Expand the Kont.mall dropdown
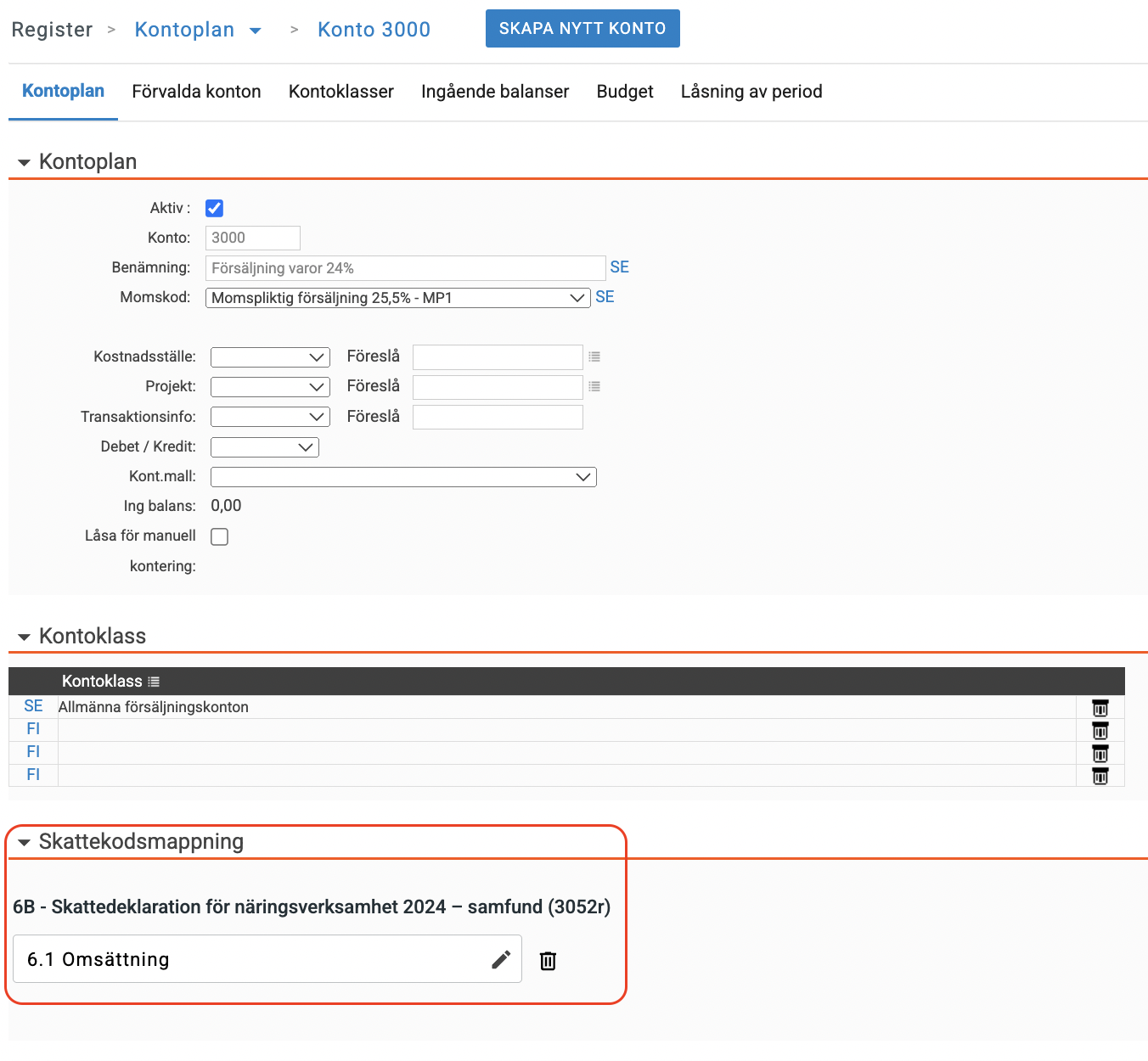The image size is (1148, 1061). pyautogui.click(x=403, y=477)
